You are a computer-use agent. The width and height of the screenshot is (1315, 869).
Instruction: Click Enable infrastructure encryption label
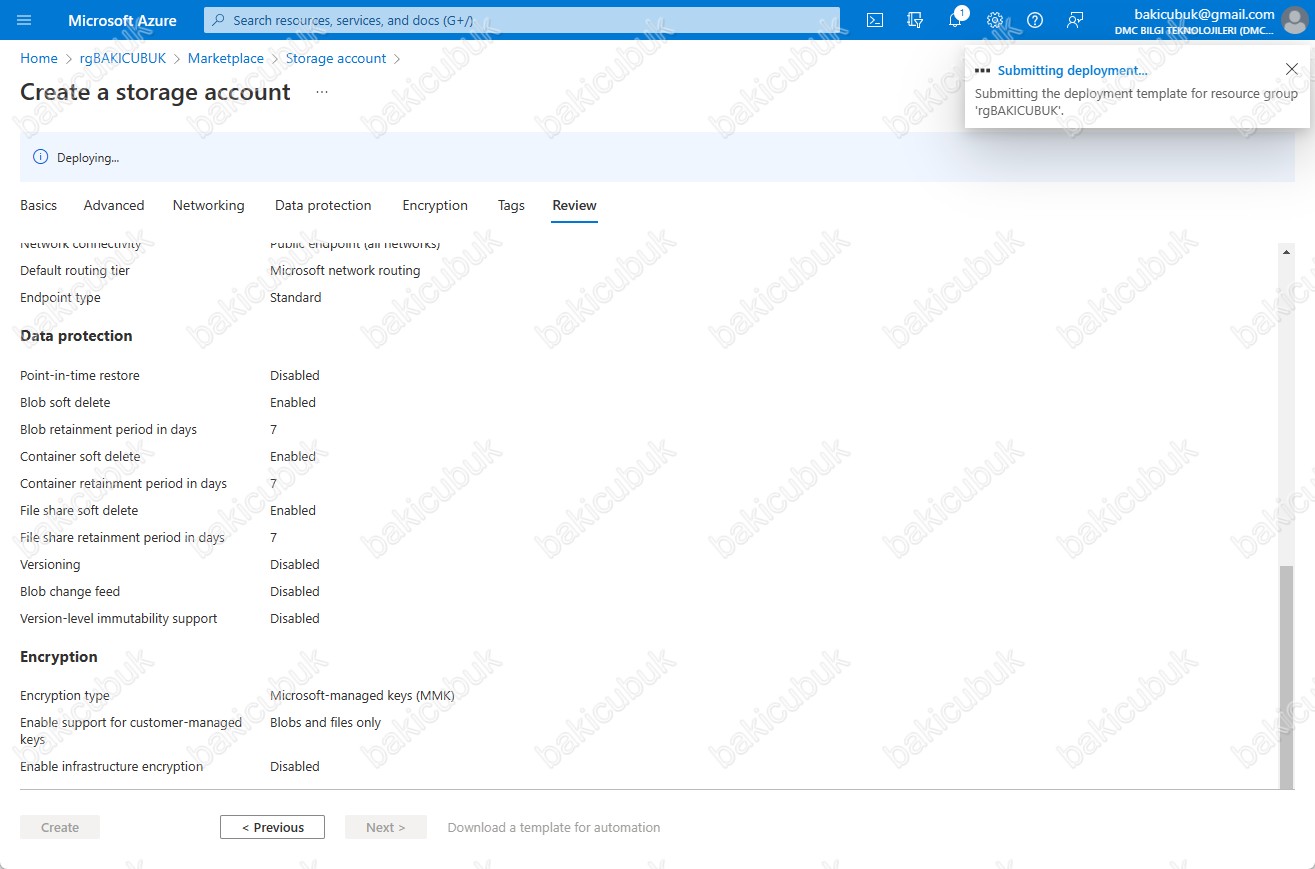(112, 767)
